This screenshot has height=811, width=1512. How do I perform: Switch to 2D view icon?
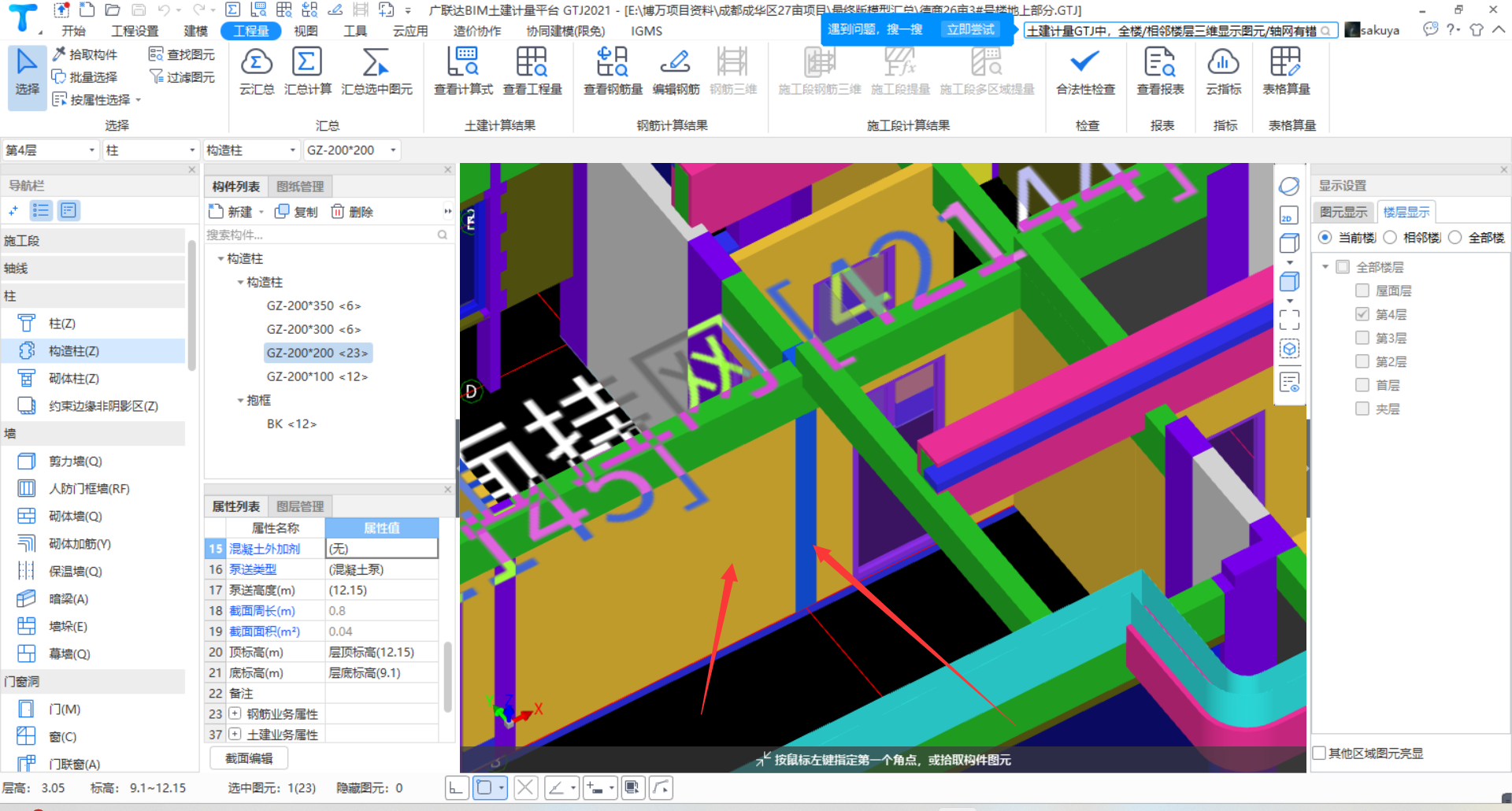pos(1289,216)
